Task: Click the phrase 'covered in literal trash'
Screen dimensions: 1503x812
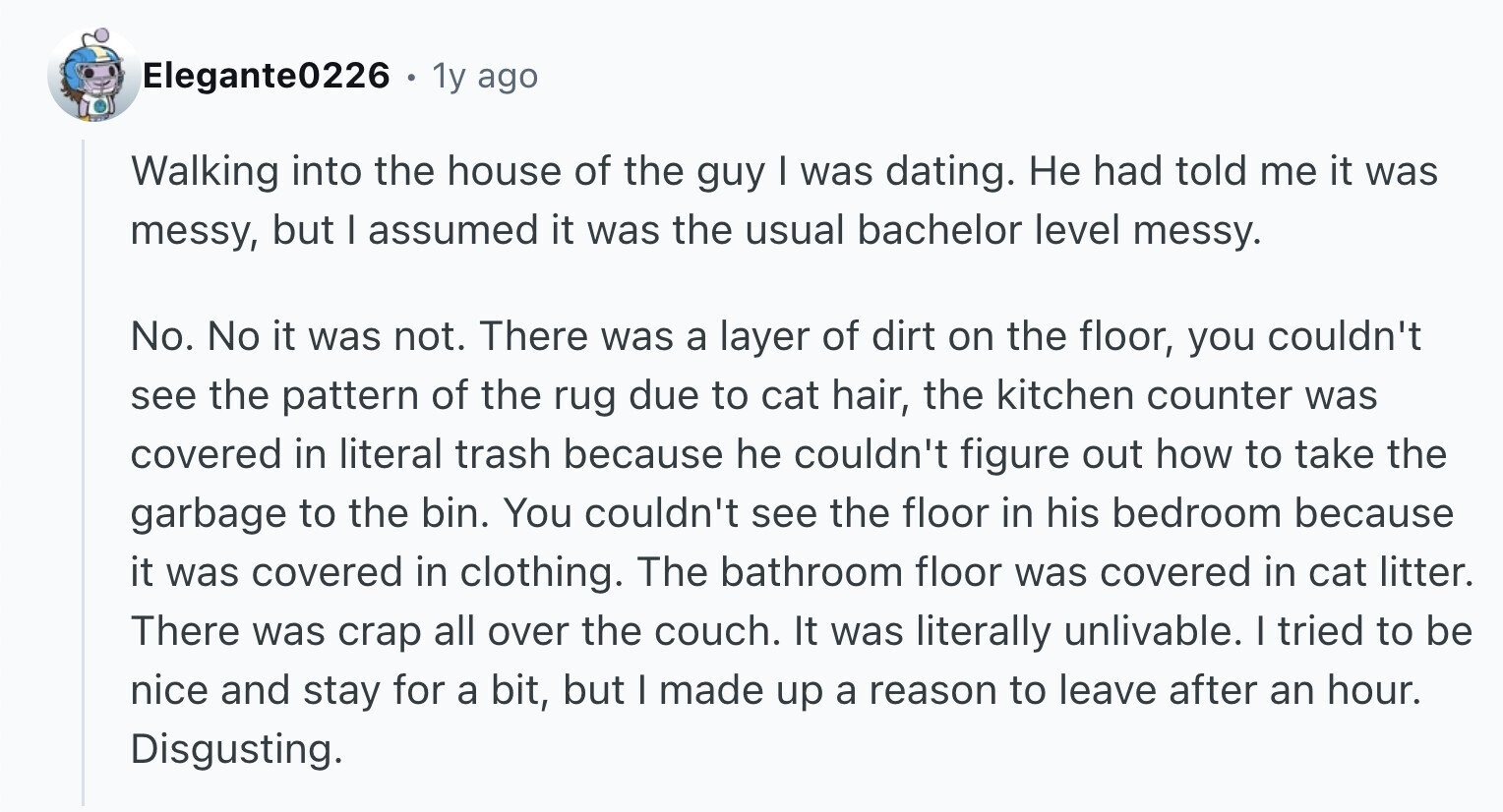Action: (x=341, y=454)
